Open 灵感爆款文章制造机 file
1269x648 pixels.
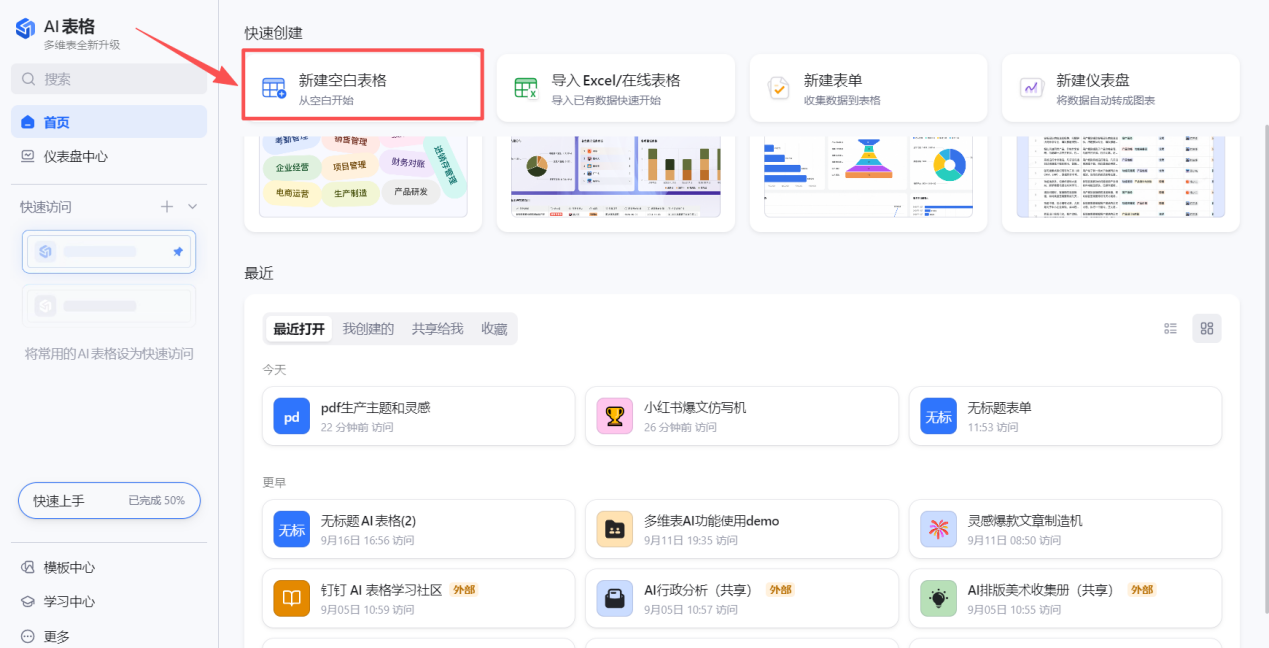click(x=1065, y=529)
